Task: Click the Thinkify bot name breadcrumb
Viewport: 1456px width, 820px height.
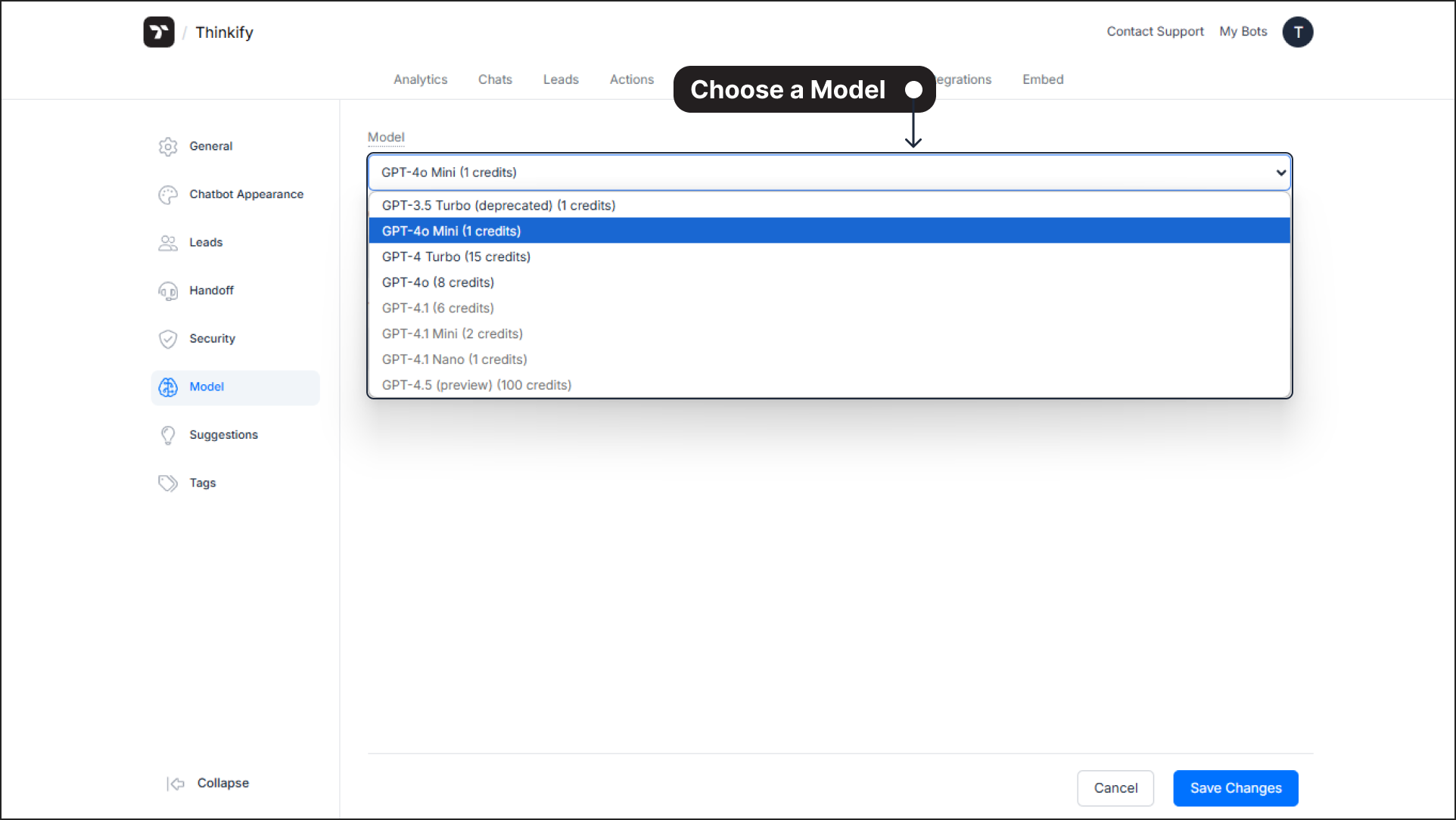Action: tap(224, 33)
